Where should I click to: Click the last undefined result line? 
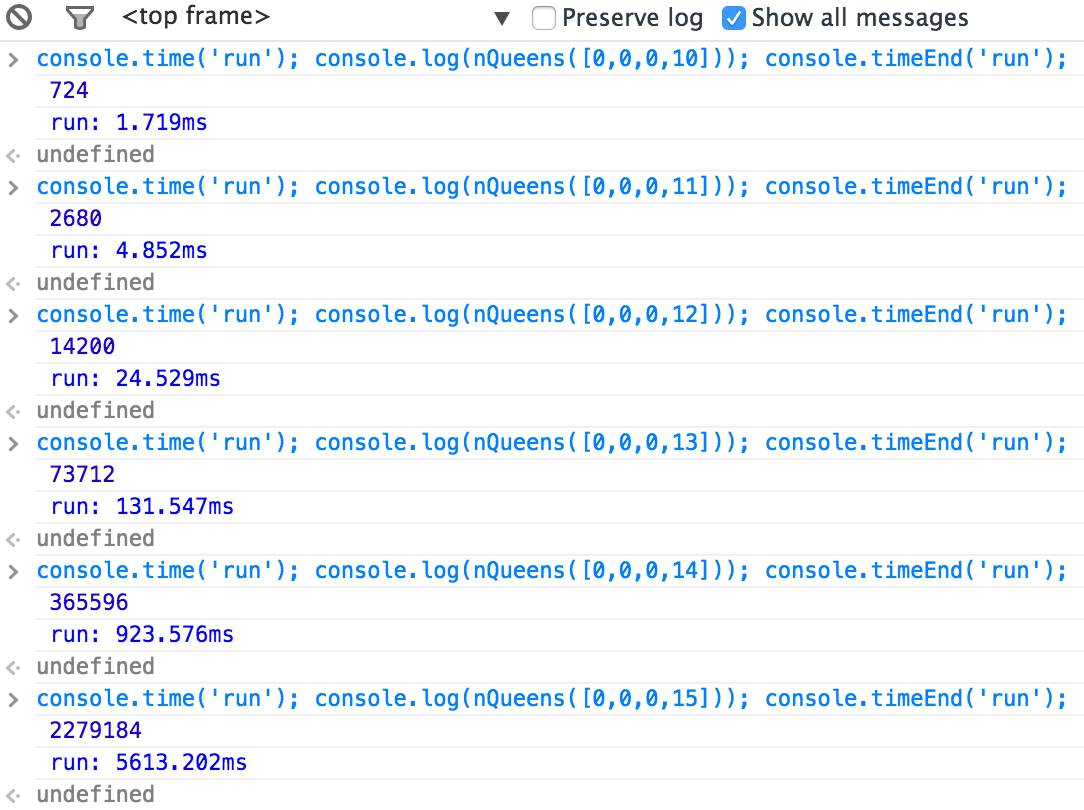(95, 794)
